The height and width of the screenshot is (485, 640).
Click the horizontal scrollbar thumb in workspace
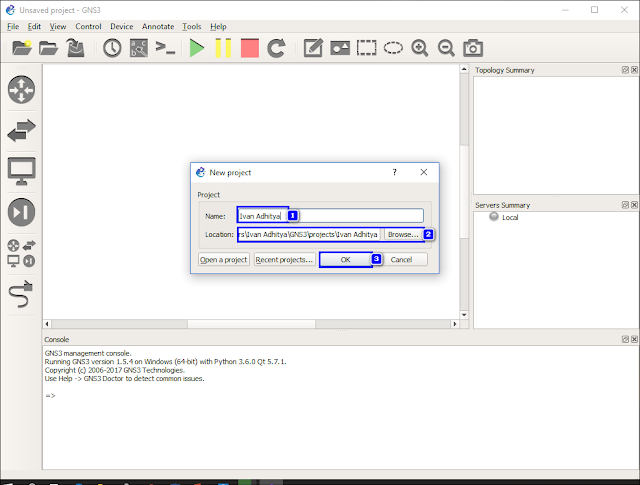(251, 324)
